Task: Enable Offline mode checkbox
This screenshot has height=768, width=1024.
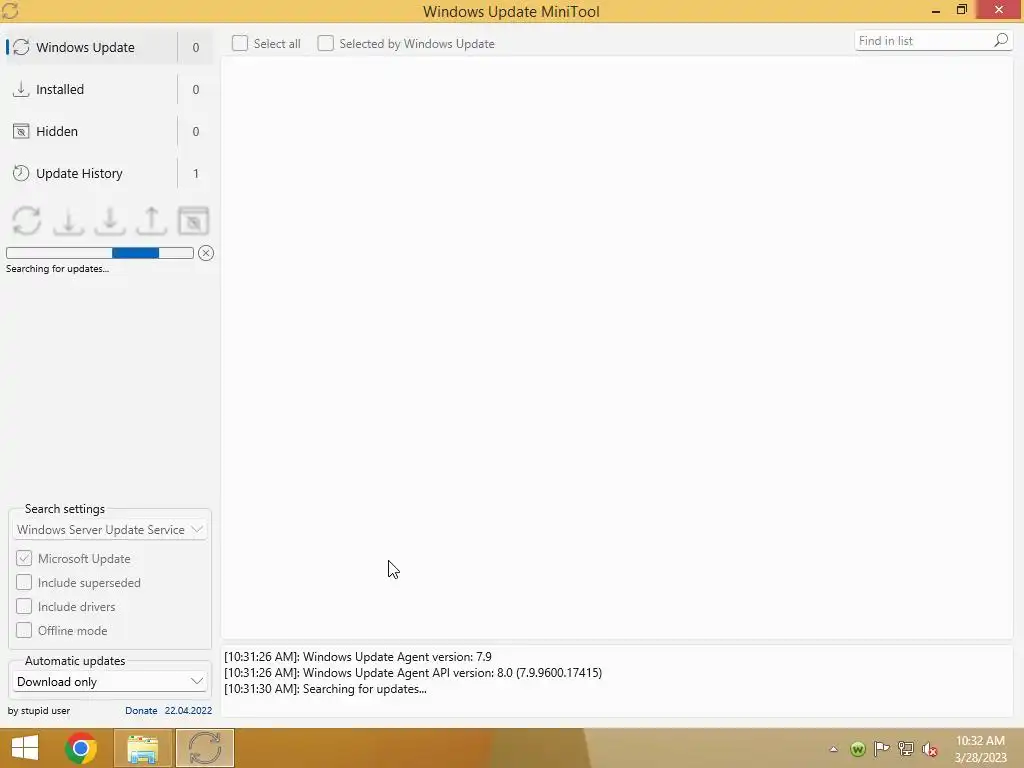Action: (x=24, y=630)
